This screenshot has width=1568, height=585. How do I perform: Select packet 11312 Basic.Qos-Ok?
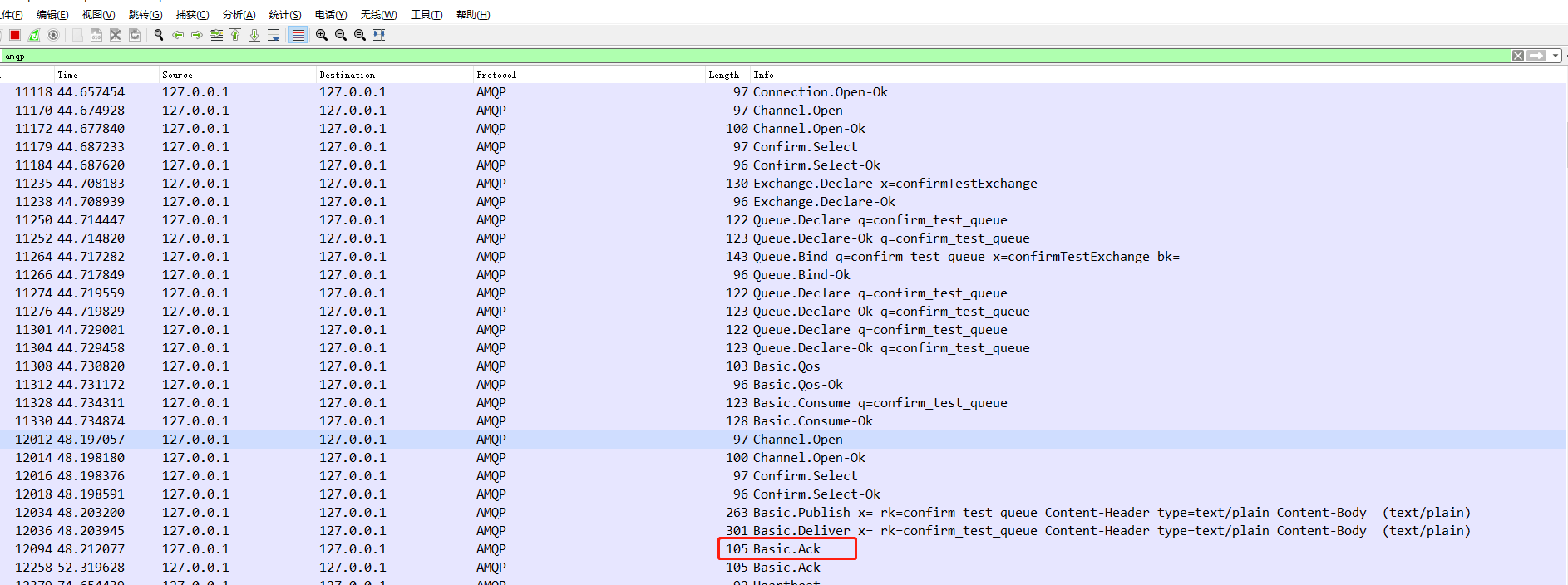(x=783, y=385)
